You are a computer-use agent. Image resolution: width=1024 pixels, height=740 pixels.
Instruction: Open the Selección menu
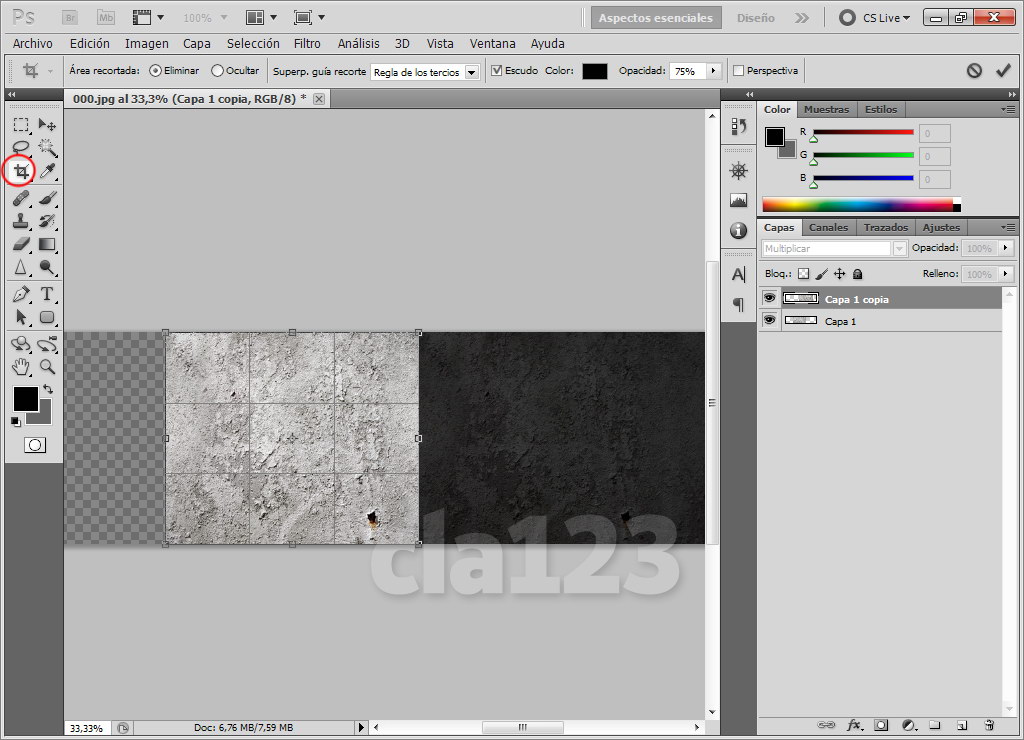[x=253, y=44]
